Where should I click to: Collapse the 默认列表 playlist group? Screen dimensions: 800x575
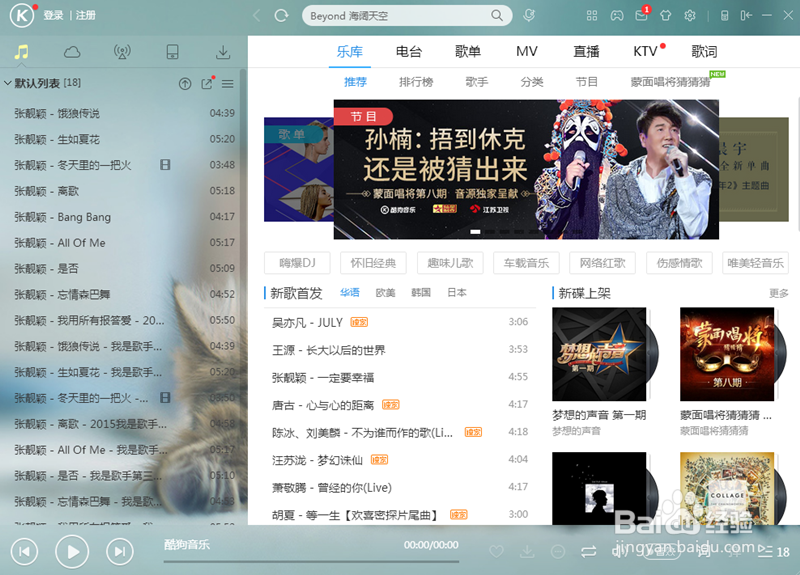[8, 83]
